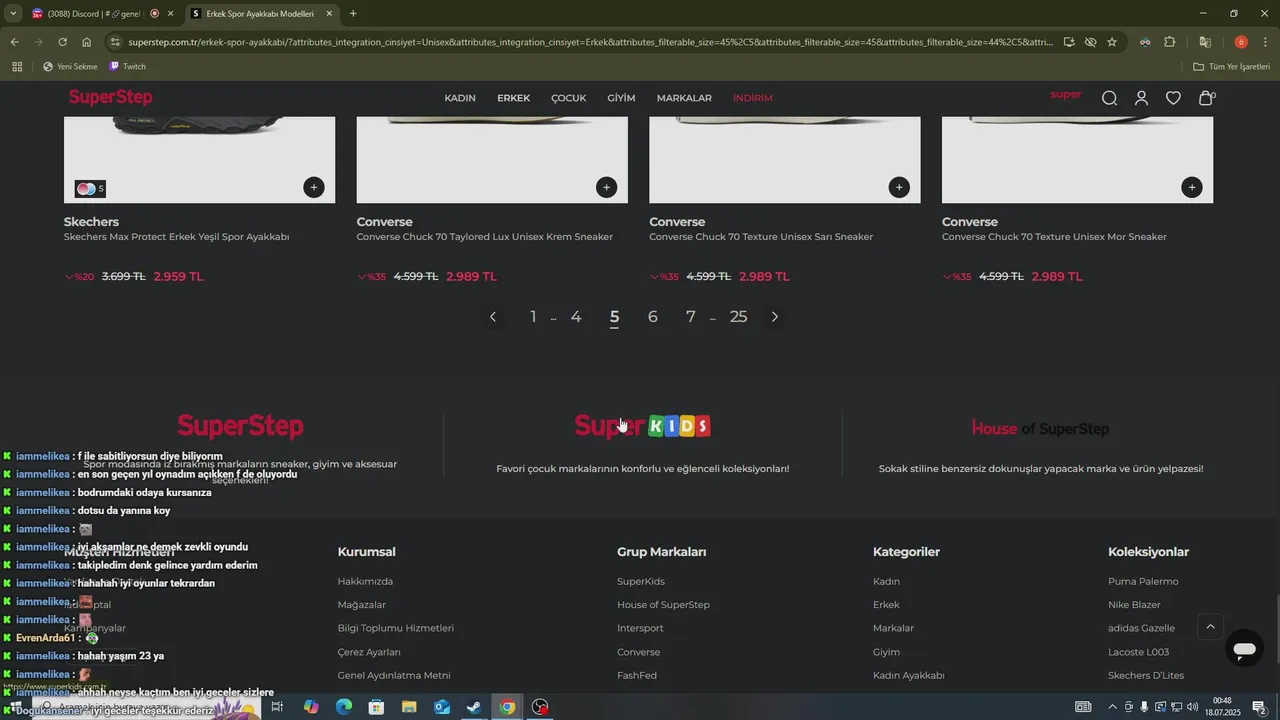1280x720 pixels.
Task: Open the tab search dropdown arrow
Action: 13,14
